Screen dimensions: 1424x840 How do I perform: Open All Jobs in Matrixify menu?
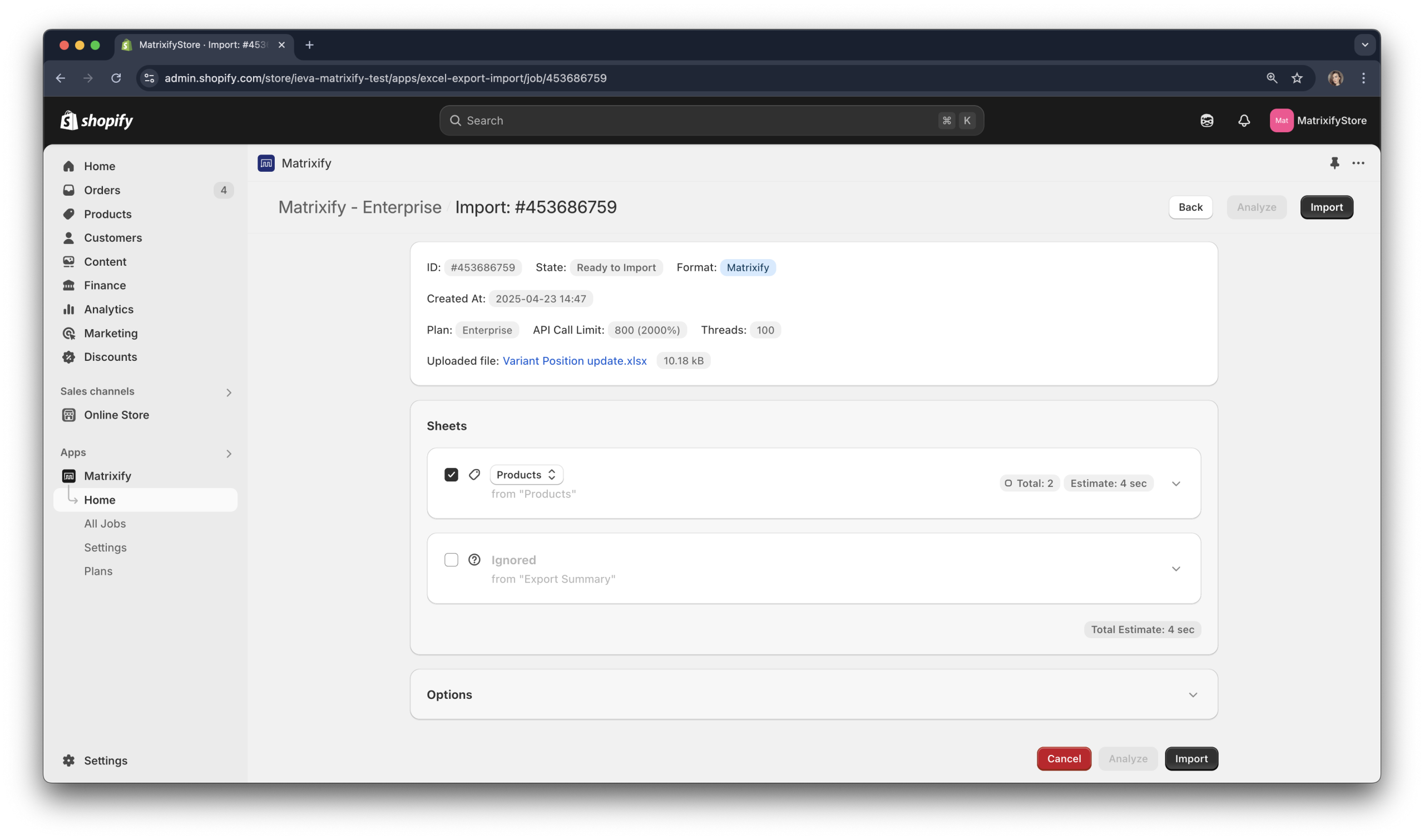pos(105,524)
